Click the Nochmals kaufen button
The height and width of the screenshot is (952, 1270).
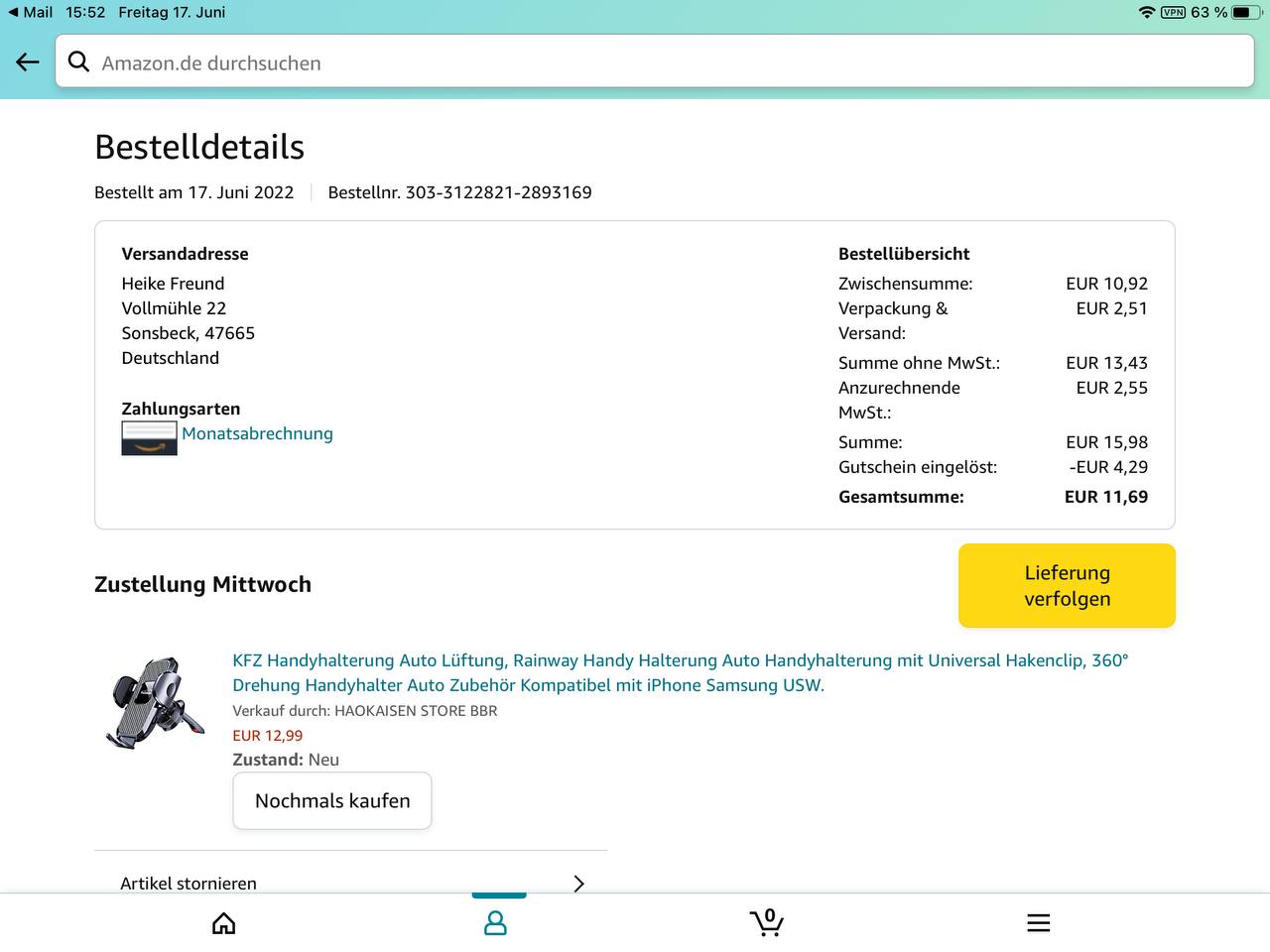[x=332, y=800]
